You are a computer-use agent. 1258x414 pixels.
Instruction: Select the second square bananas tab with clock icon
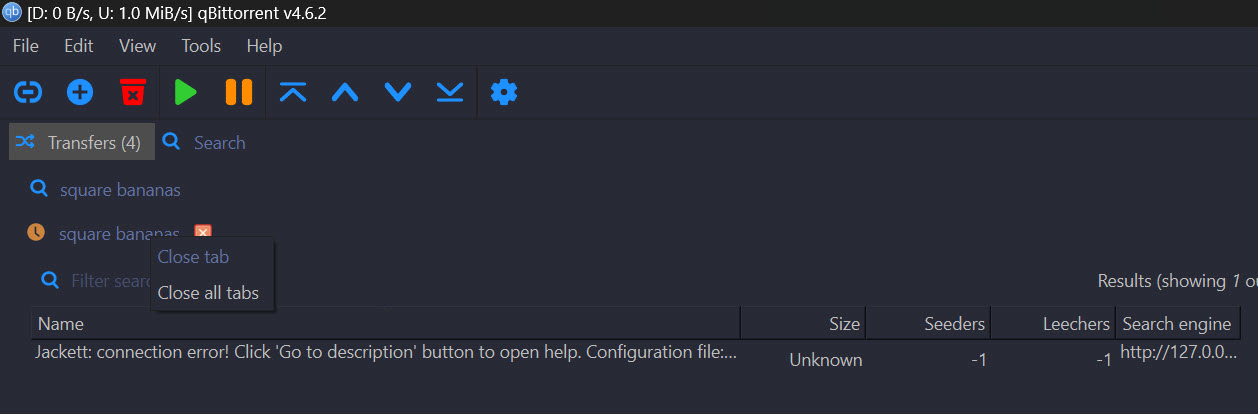(x=104, y=234)
